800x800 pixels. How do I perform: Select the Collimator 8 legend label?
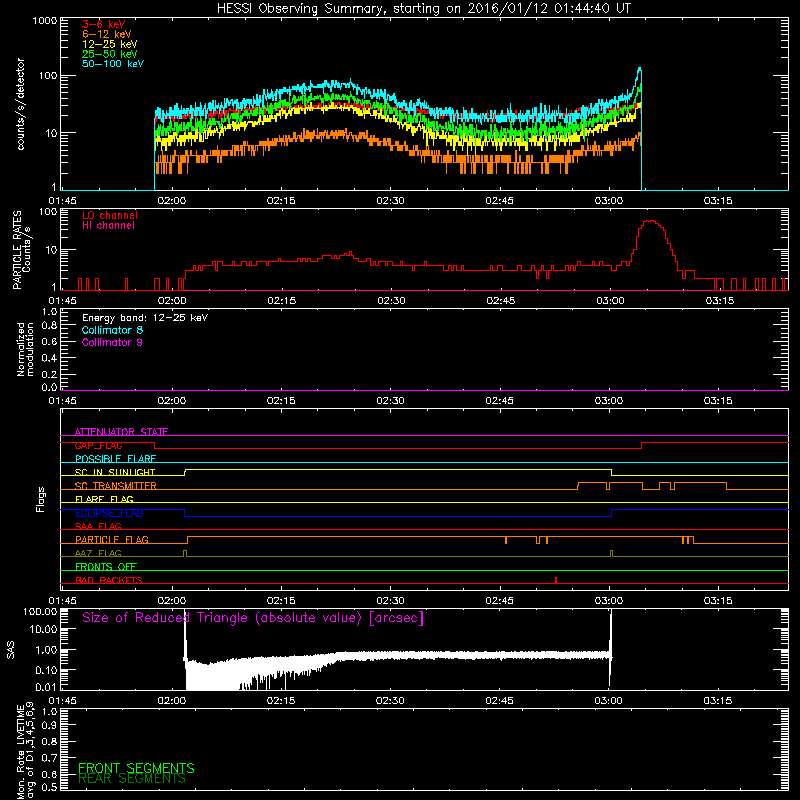(112, 330)
